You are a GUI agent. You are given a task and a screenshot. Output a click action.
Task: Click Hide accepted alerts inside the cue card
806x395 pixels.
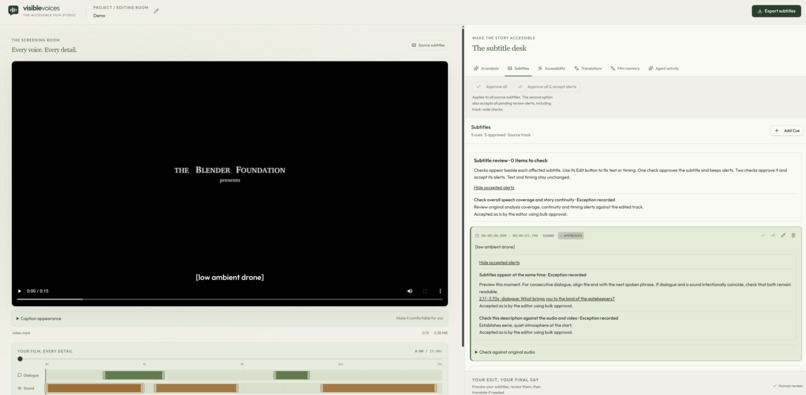point(499,263)
